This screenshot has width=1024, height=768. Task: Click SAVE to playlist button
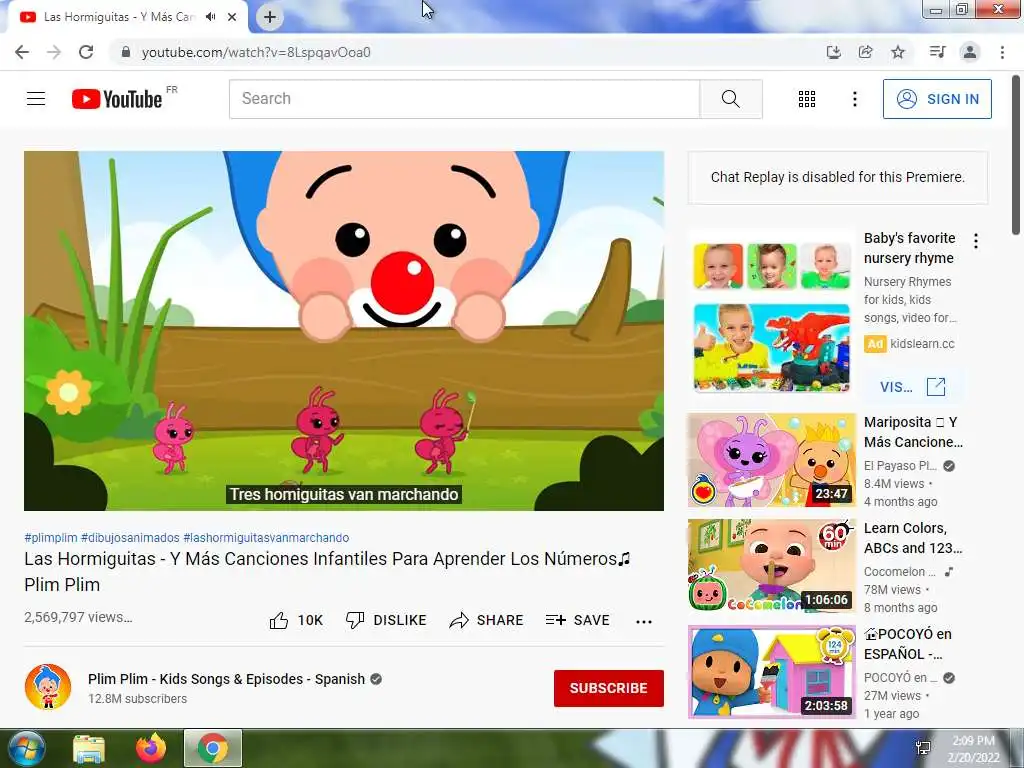pyautogui.click(x=577, y=620)
